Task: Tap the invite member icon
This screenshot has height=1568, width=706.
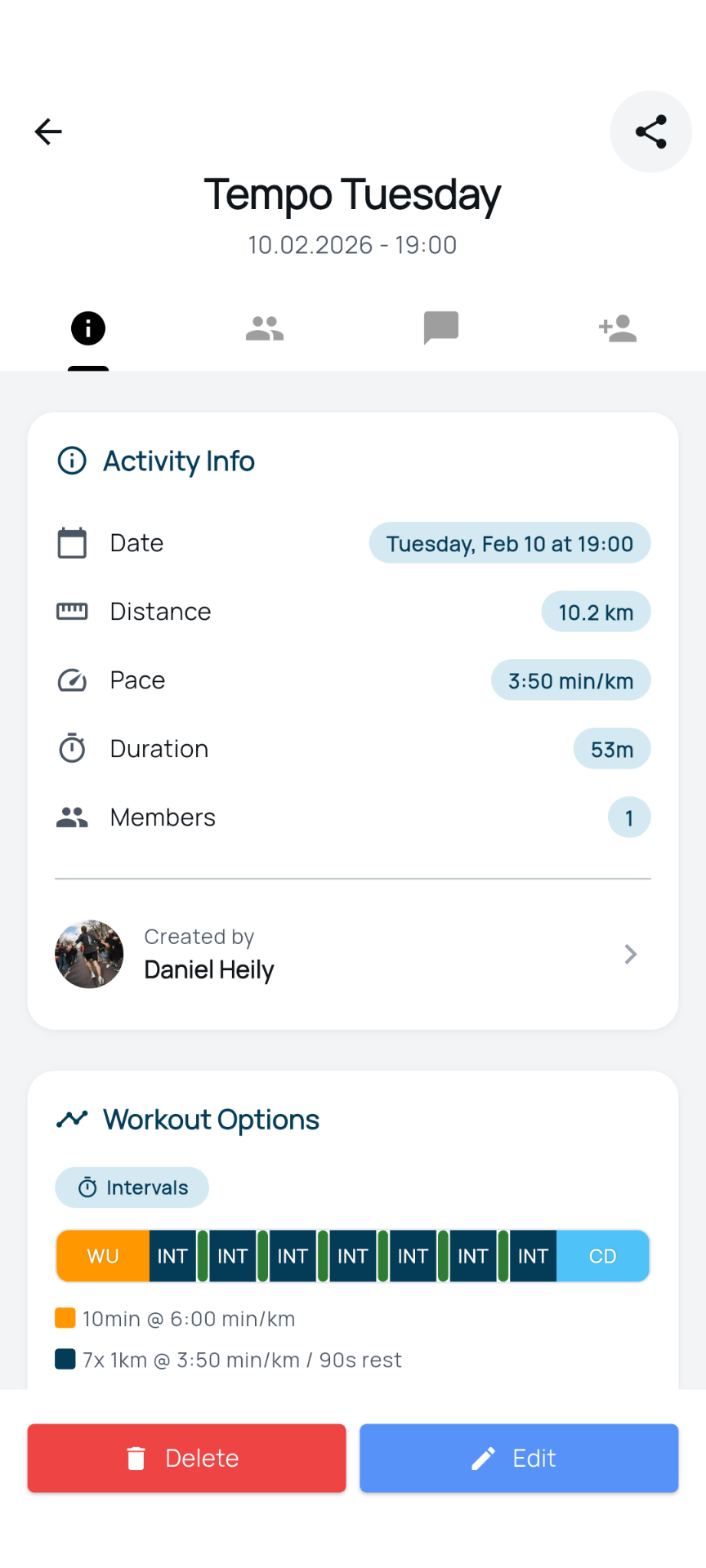Action: click(x=617, y=327)
